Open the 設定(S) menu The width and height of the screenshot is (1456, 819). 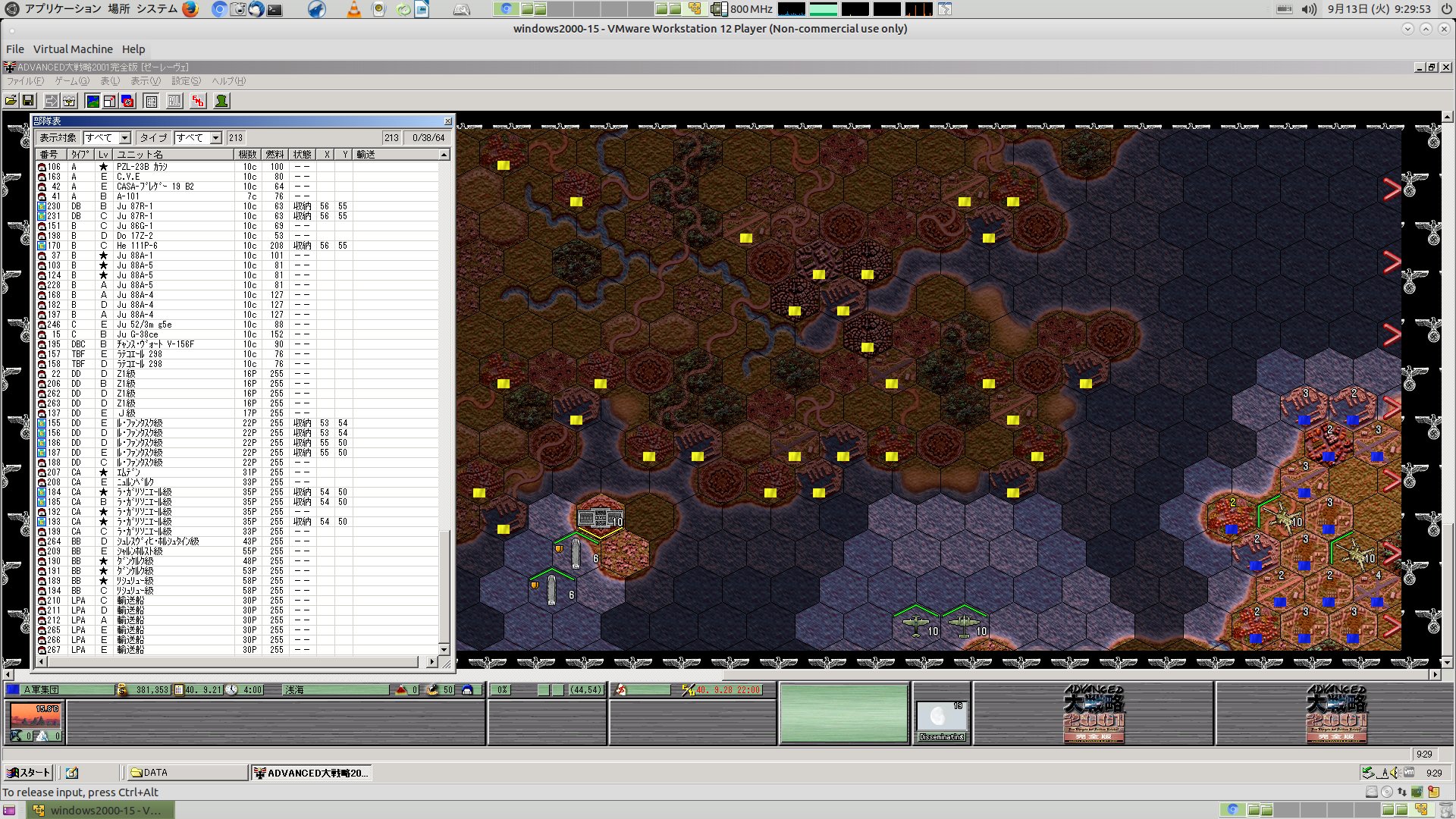(x=186, y=81)
